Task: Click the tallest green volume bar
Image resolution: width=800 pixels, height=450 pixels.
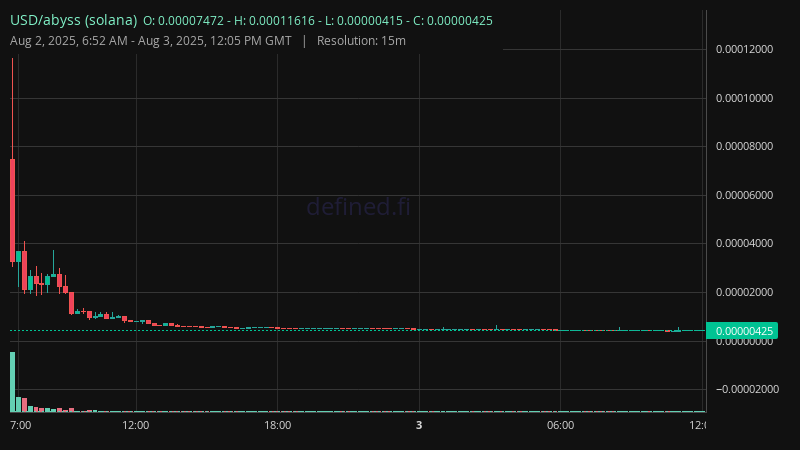Action: (x=12, y=382)
